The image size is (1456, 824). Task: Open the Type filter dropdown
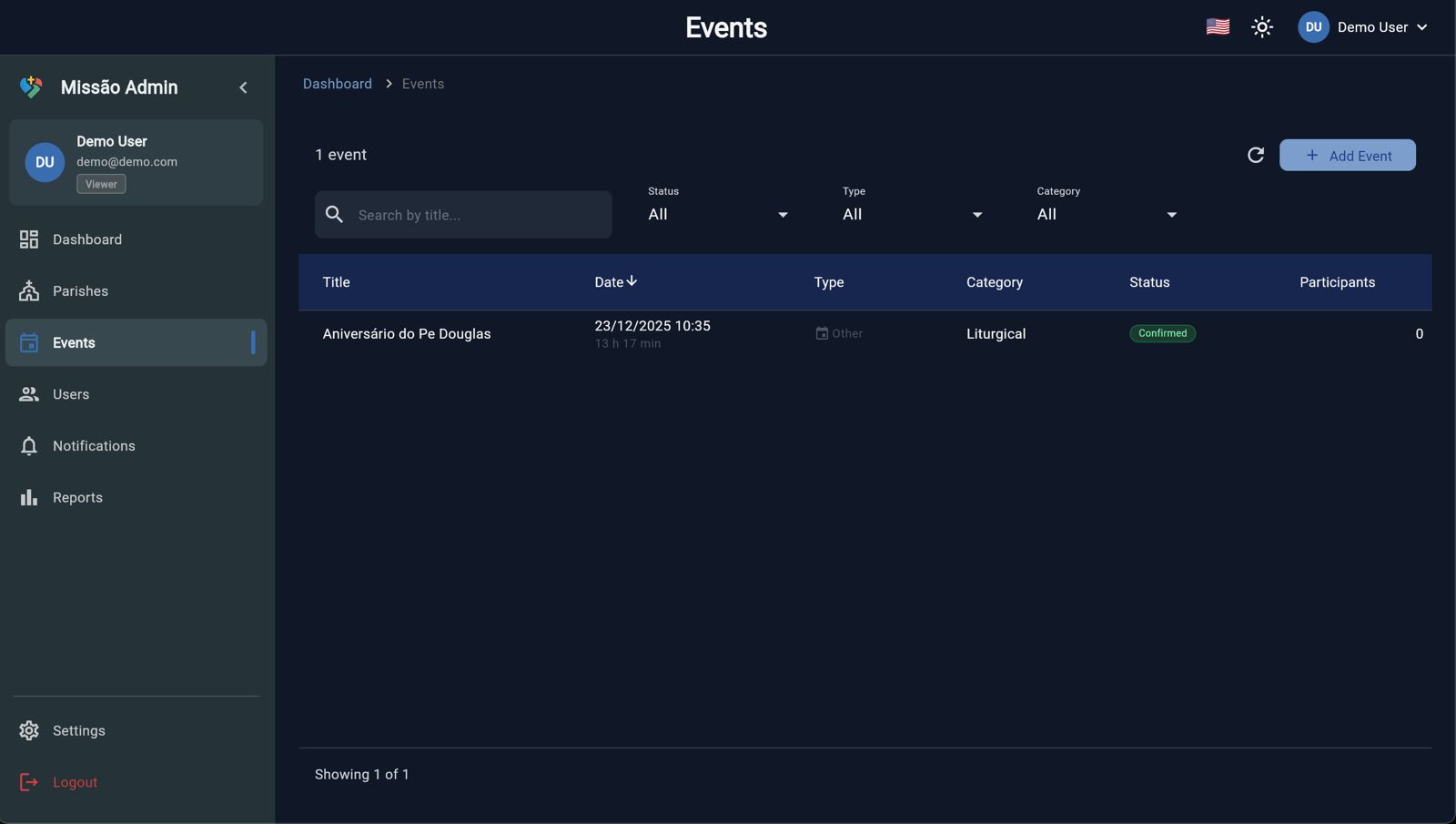pyautogui.click(x=912, y=215)
